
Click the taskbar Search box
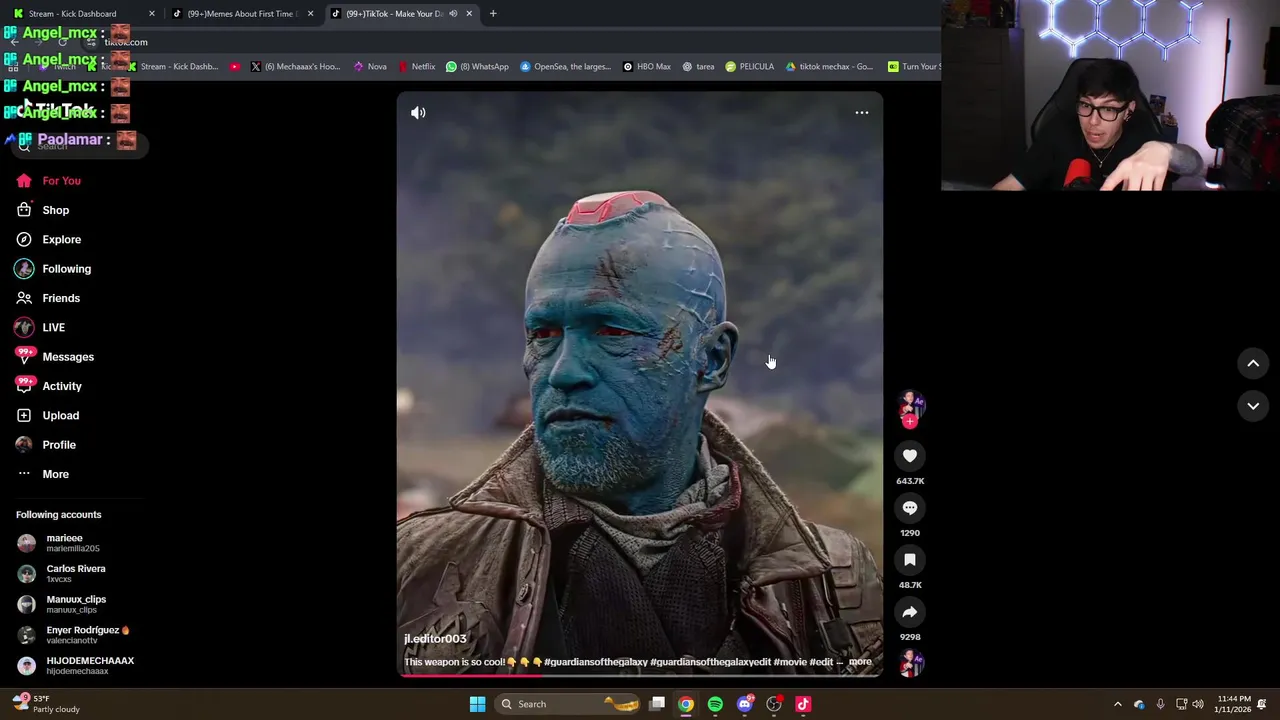point(569,704)
